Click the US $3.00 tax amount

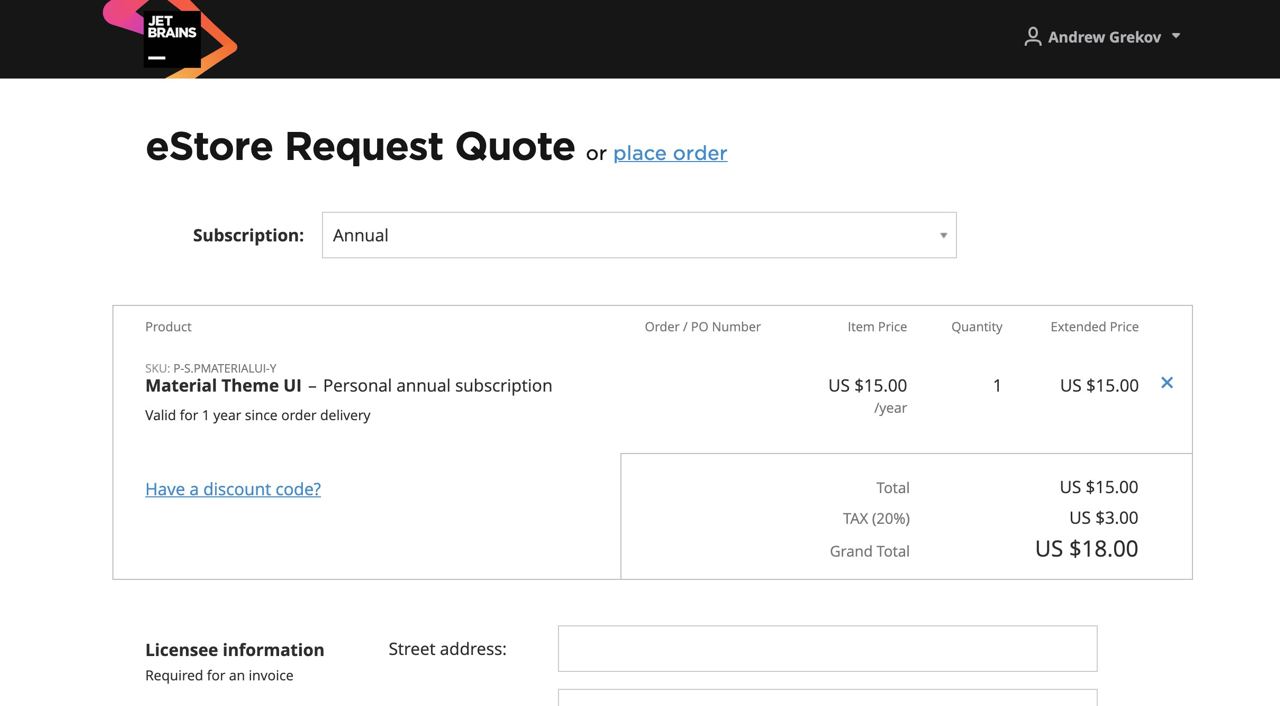[1104, 518]
